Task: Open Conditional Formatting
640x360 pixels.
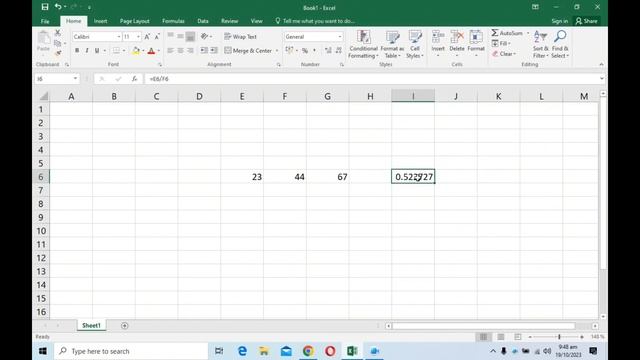Action: pyautogui.click(x=363, y=44)
